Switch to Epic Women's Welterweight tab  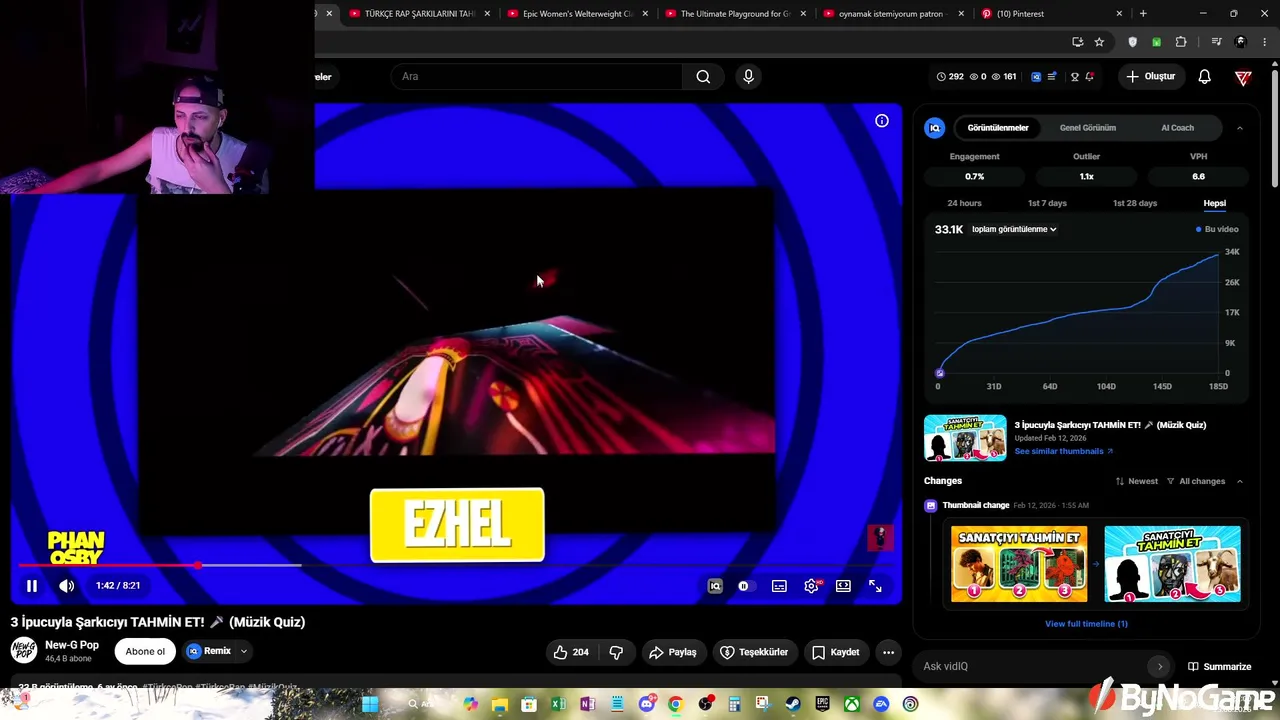(578, 14)
